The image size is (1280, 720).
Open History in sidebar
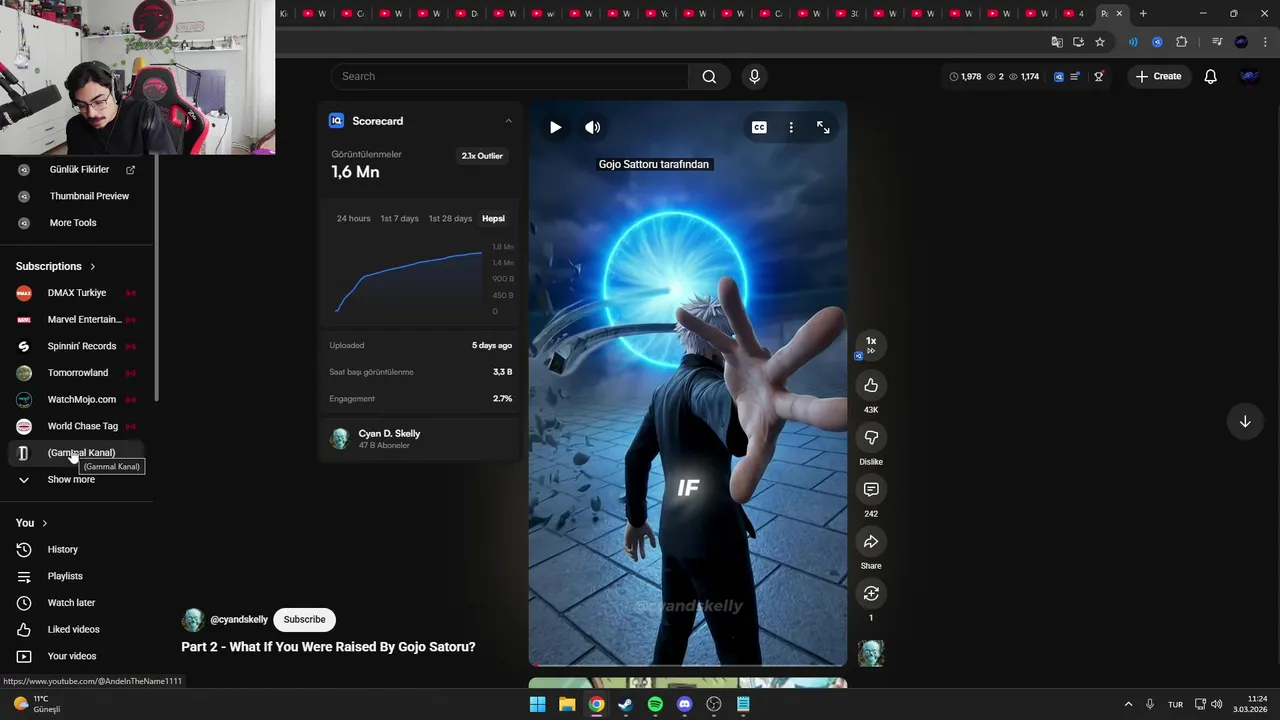point(76,549)
